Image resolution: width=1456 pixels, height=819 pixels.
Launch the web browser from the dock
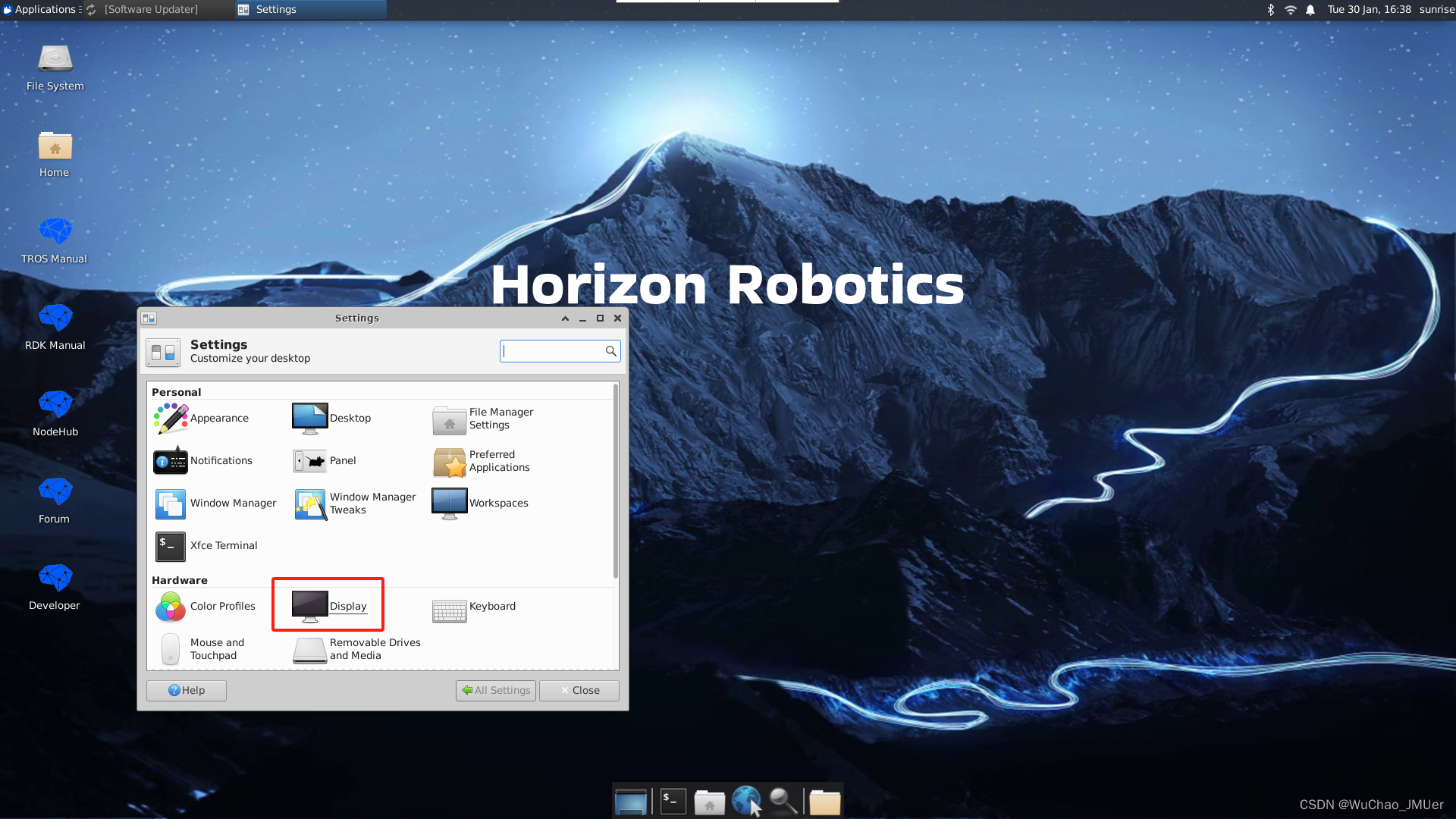pyautogui.click(x=746, y=801)
